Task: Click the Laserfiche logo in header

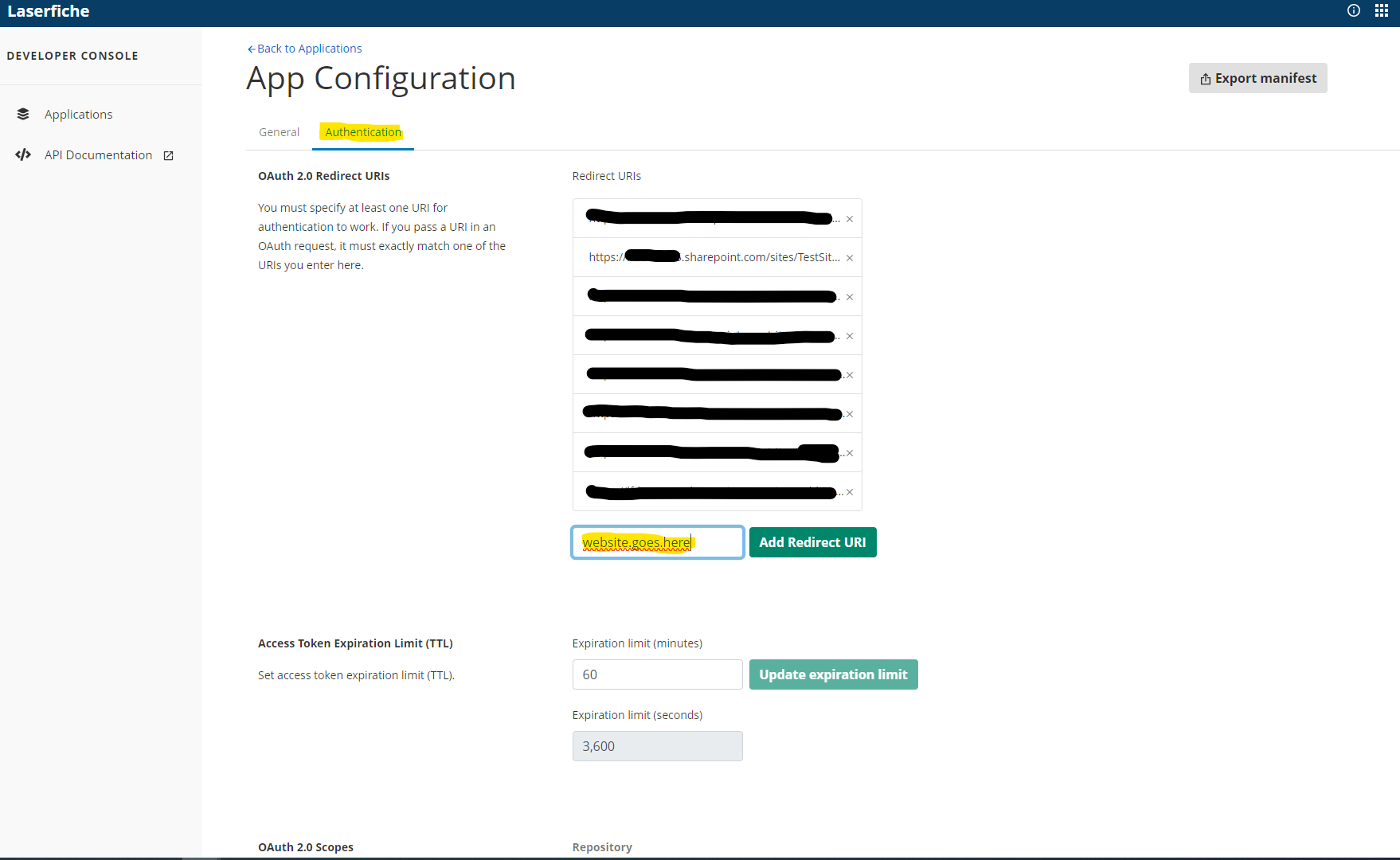Action: tap(49, 11)
